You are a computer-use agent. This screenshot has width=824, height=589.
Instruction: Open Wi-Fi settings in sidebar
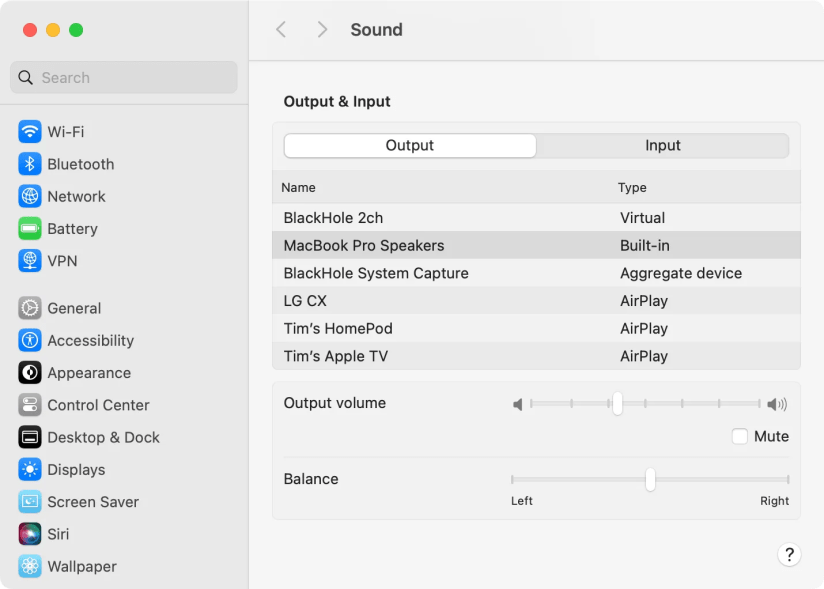65,132
